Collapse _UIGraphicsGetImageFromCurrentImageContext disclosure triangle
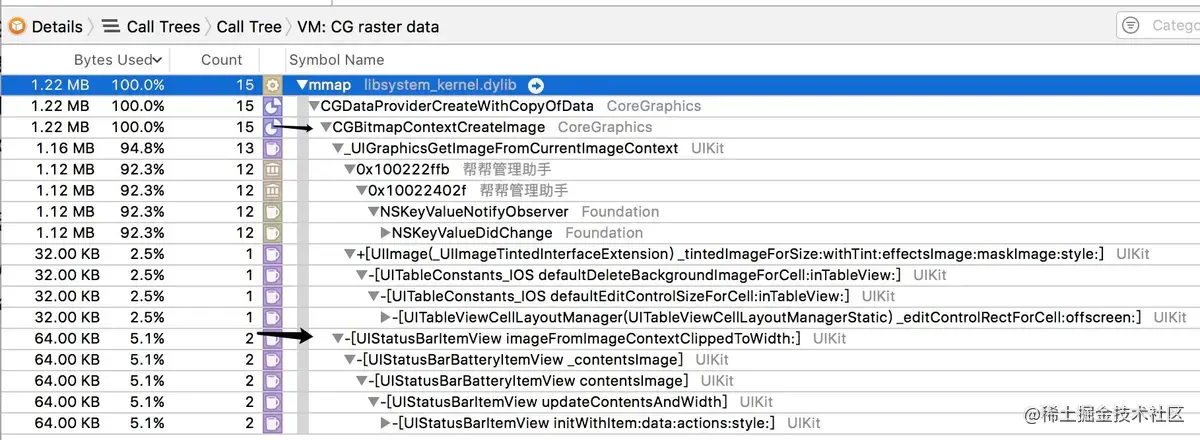 338,148
